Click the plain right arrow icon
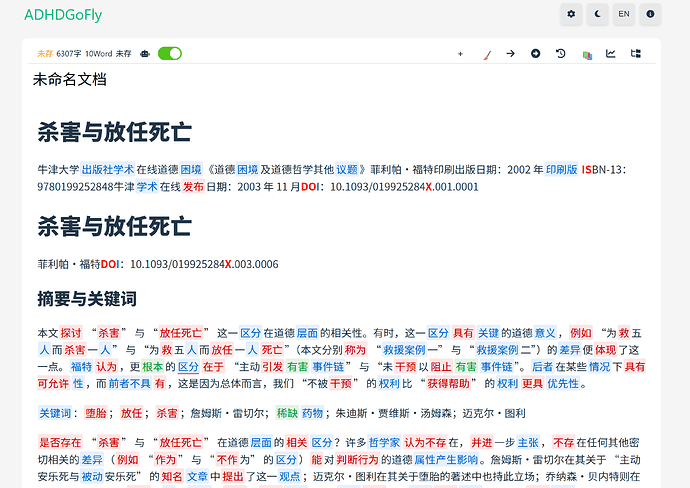This screenshot has height=488, width=690. 510,54
